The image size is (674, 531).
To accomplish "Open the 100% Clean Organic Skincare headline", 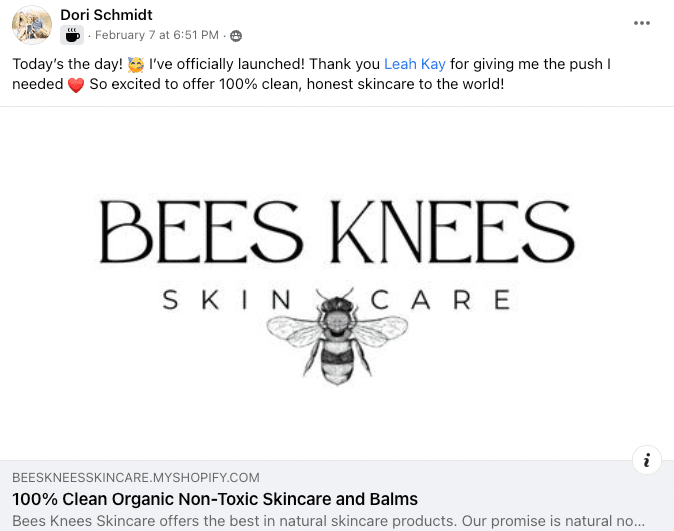I will (215, 499).
